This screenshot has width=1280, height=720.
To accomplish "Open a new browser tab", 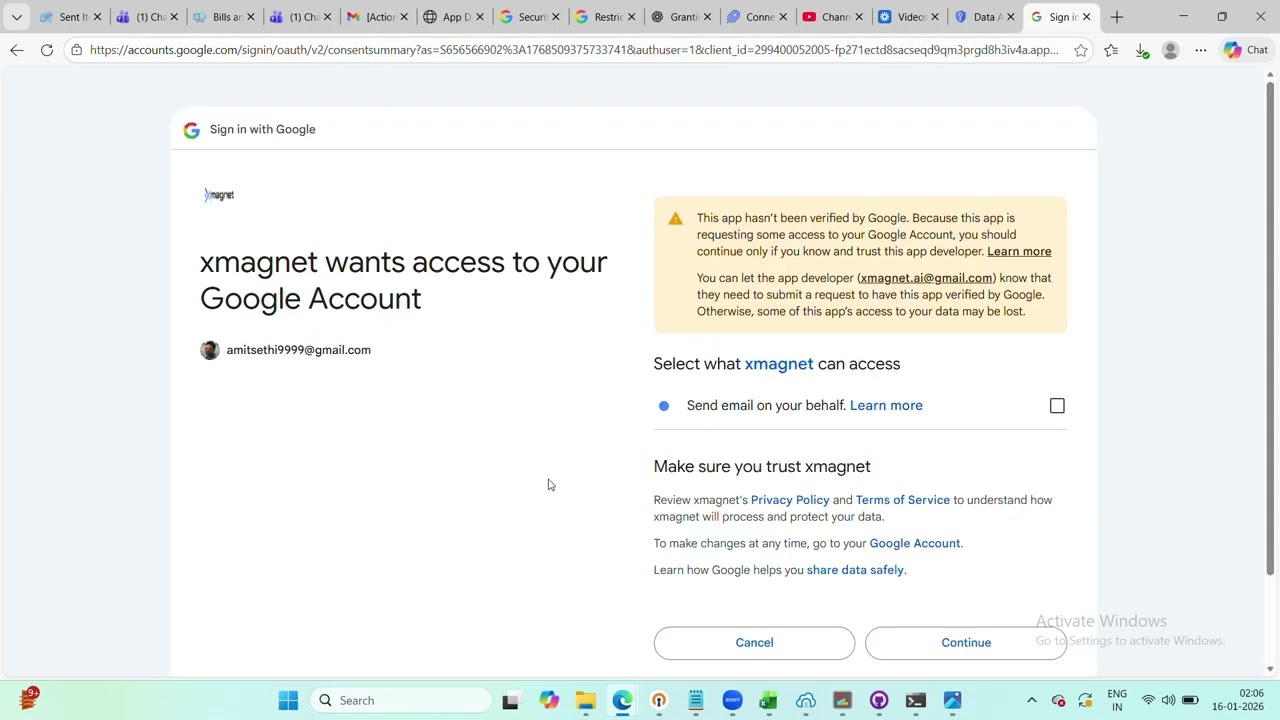I will (x=1117, y=17).
